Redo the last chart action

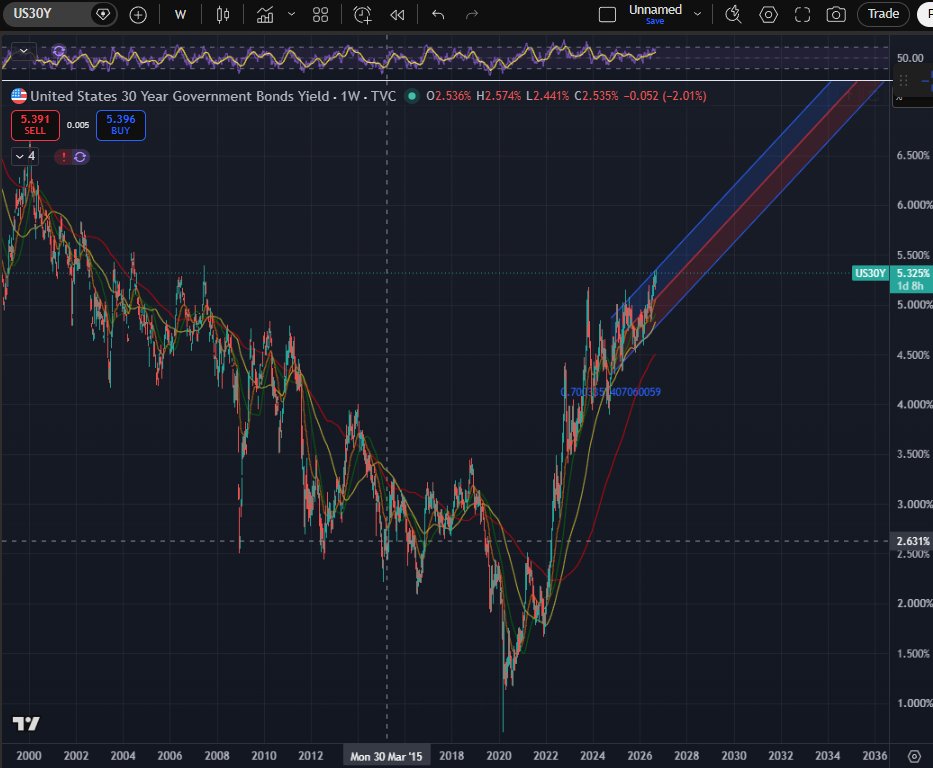point(472,15)
